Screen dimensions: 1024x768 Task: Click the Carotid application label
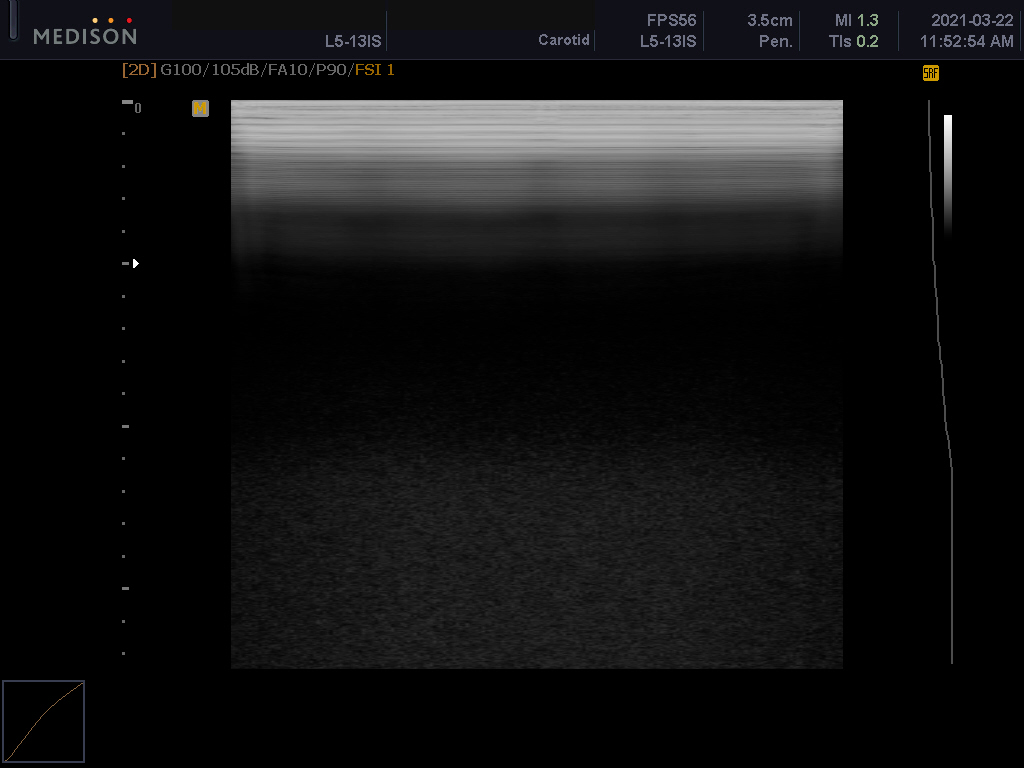coord(564,41)
